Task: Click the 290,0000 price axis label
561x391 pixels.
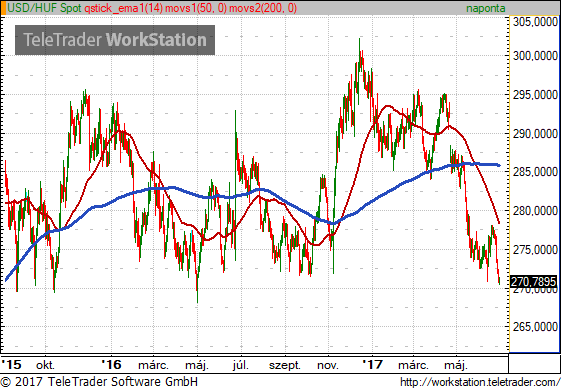Action: click(x=535, y=134)
